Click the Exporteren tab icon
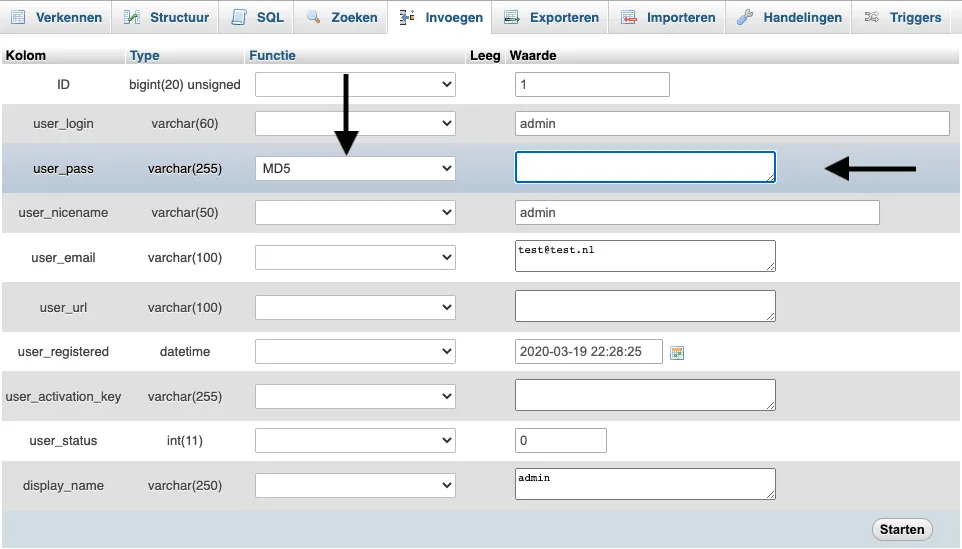962x549 pixels. [x=512, y=17]
